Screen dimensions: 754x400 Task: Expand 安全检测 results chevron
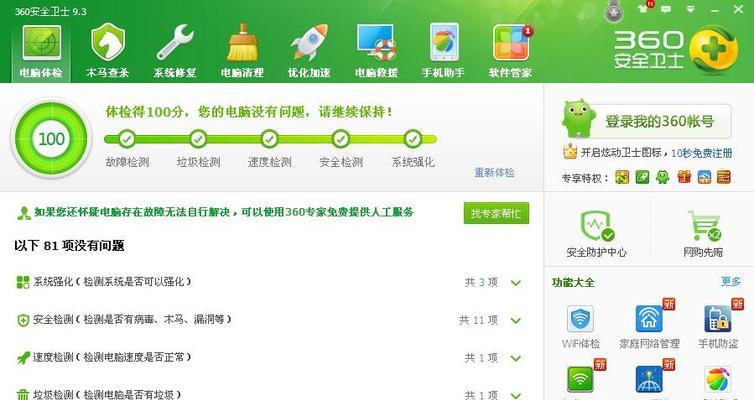coord(516,320)
